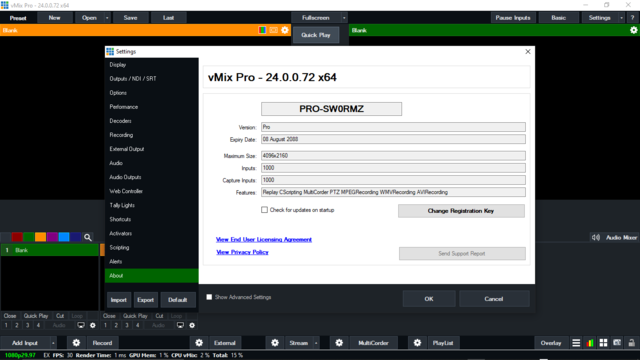Confirm settings with OK button
640x360 pixels.
click(x=429, y=299)
